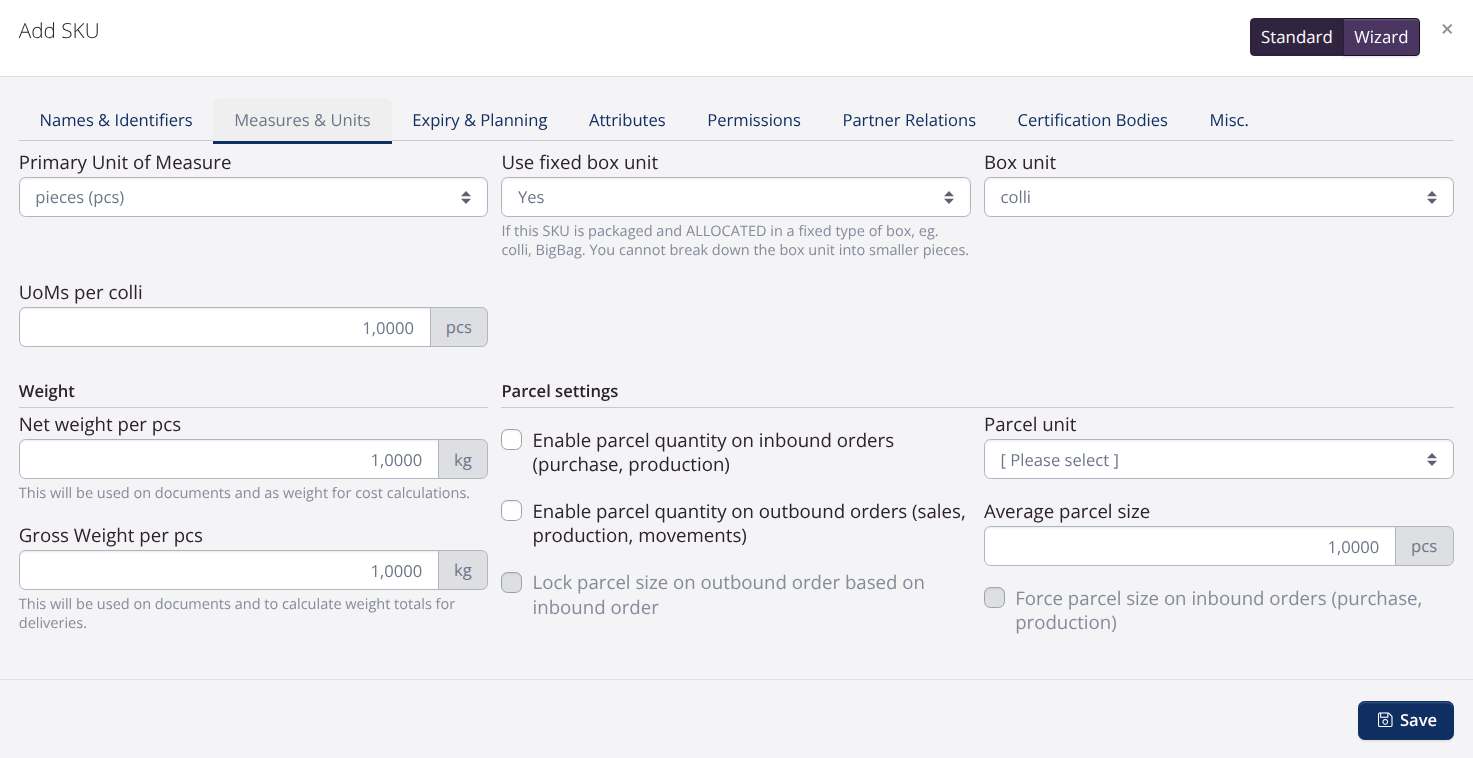Open the Misc. tab
Image resolution: width=1473 pixels, height=758 pixels.
pyautogui.click(x=1228, y=120)
